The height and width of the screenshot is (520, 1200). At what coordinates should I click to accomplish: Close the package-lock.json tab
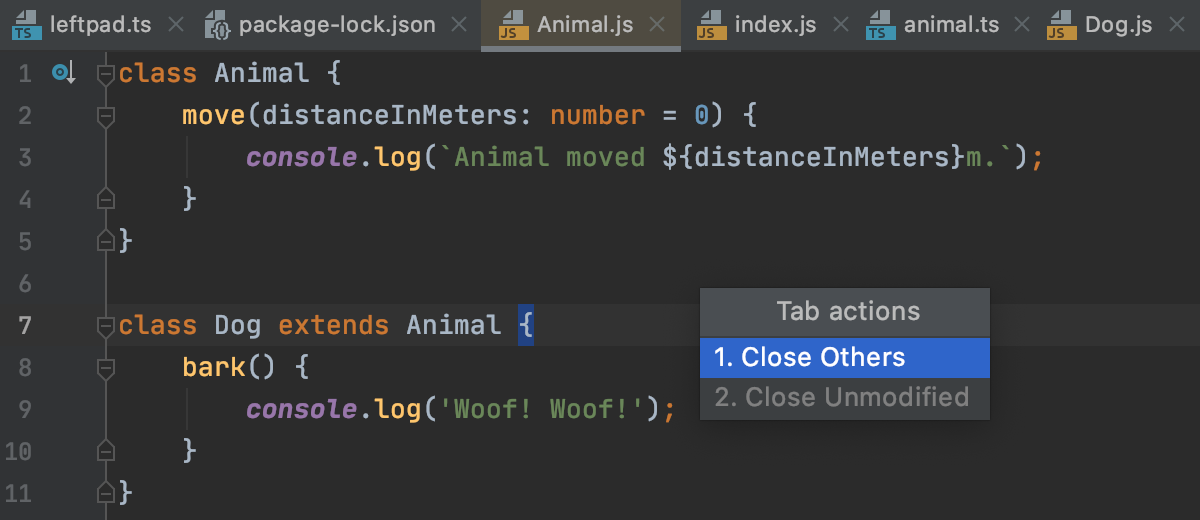(459, 25)
